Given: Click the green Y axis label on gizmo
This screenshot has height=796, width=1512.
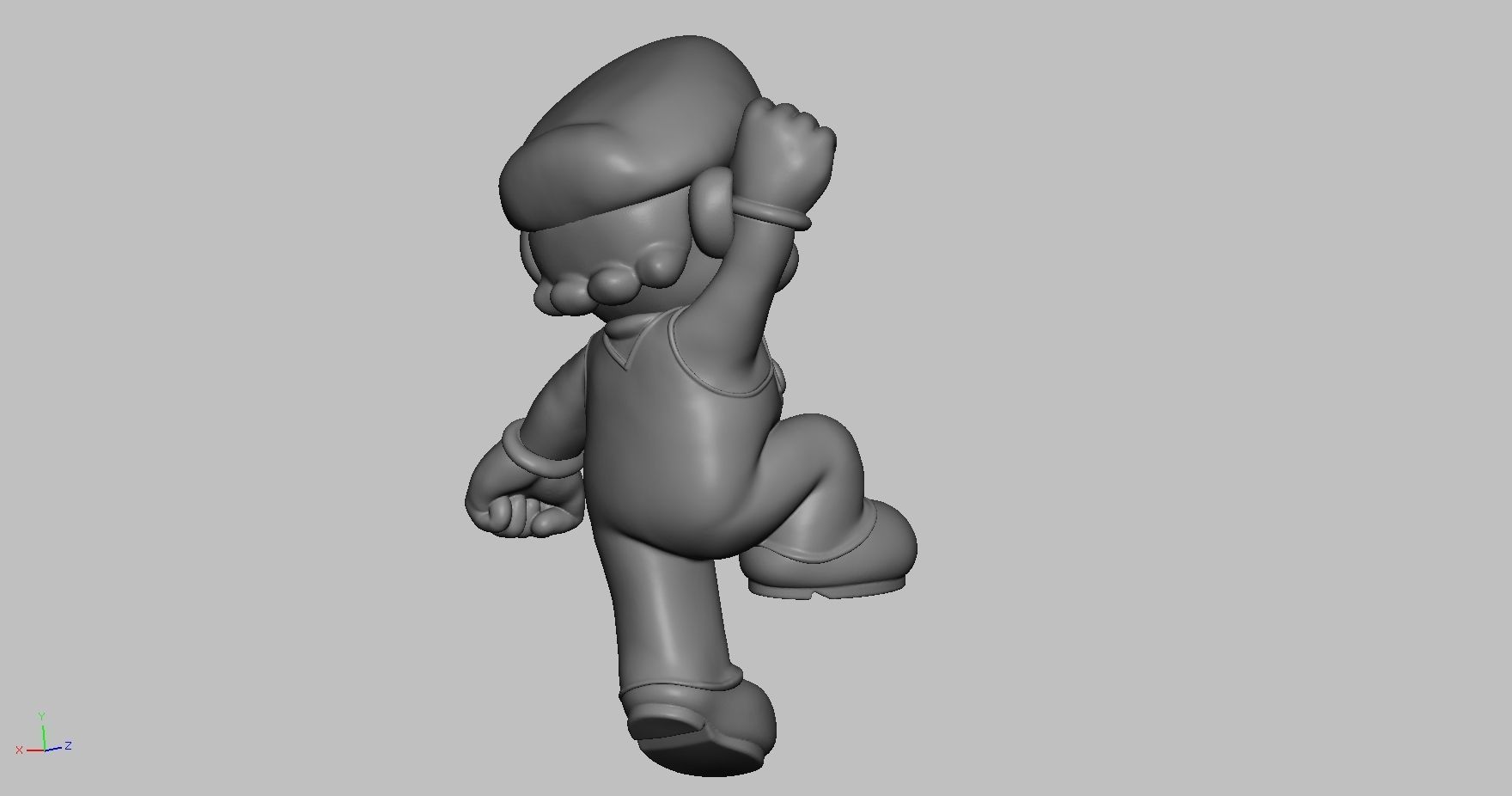Looking at the screenshot, I should click(x=41, y=715).
